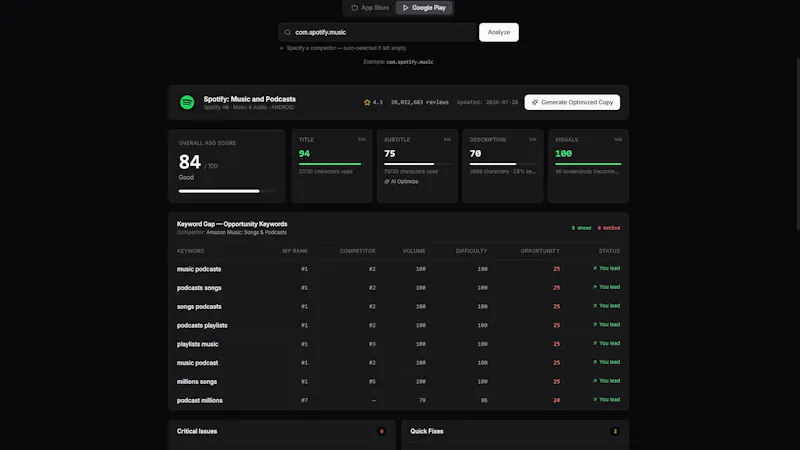Click the Generate Optimized Copy button

[572, 102]
